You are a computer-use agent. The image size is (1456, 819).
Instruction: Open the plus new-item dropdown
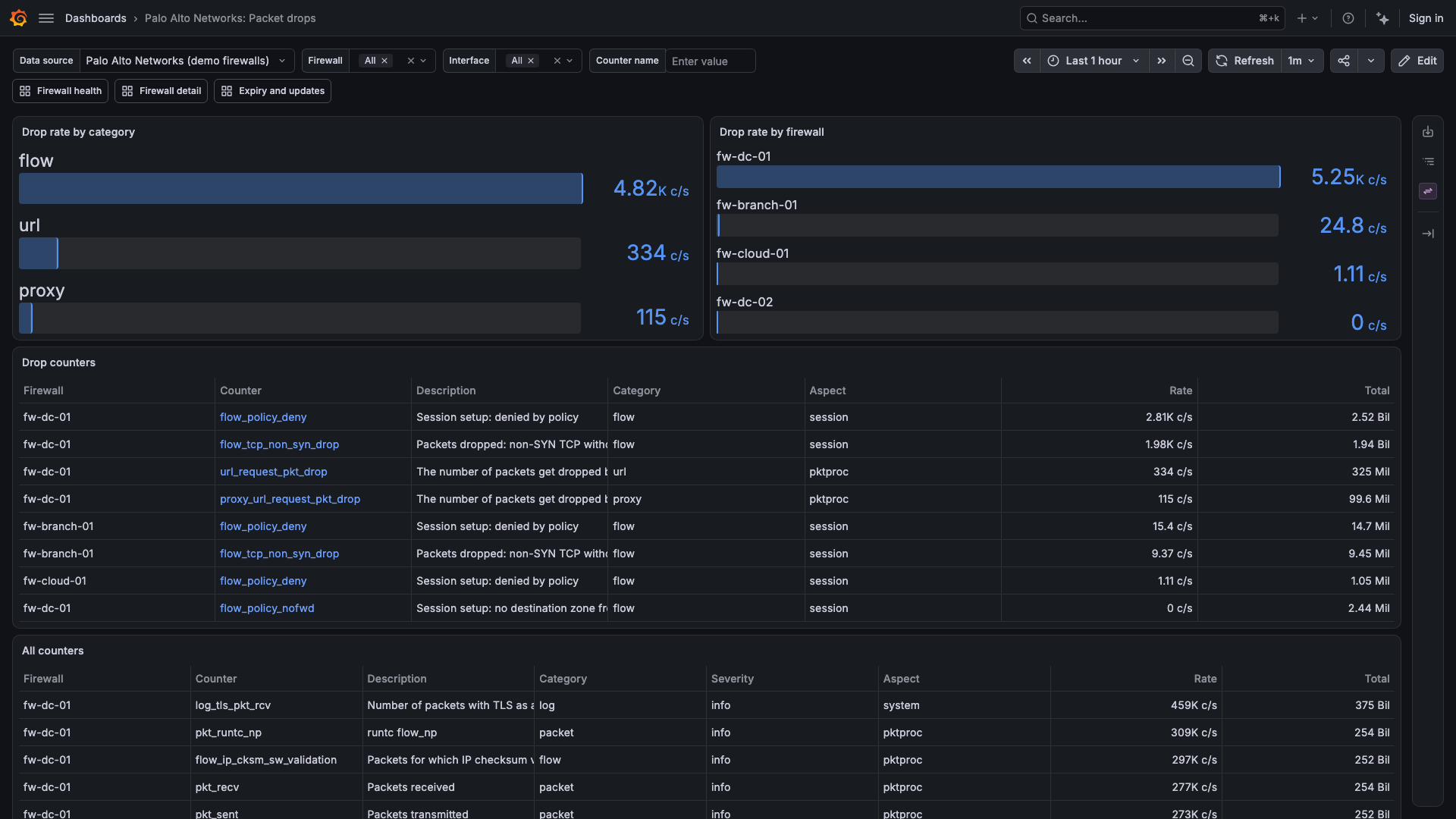[x=1307, y=18]
